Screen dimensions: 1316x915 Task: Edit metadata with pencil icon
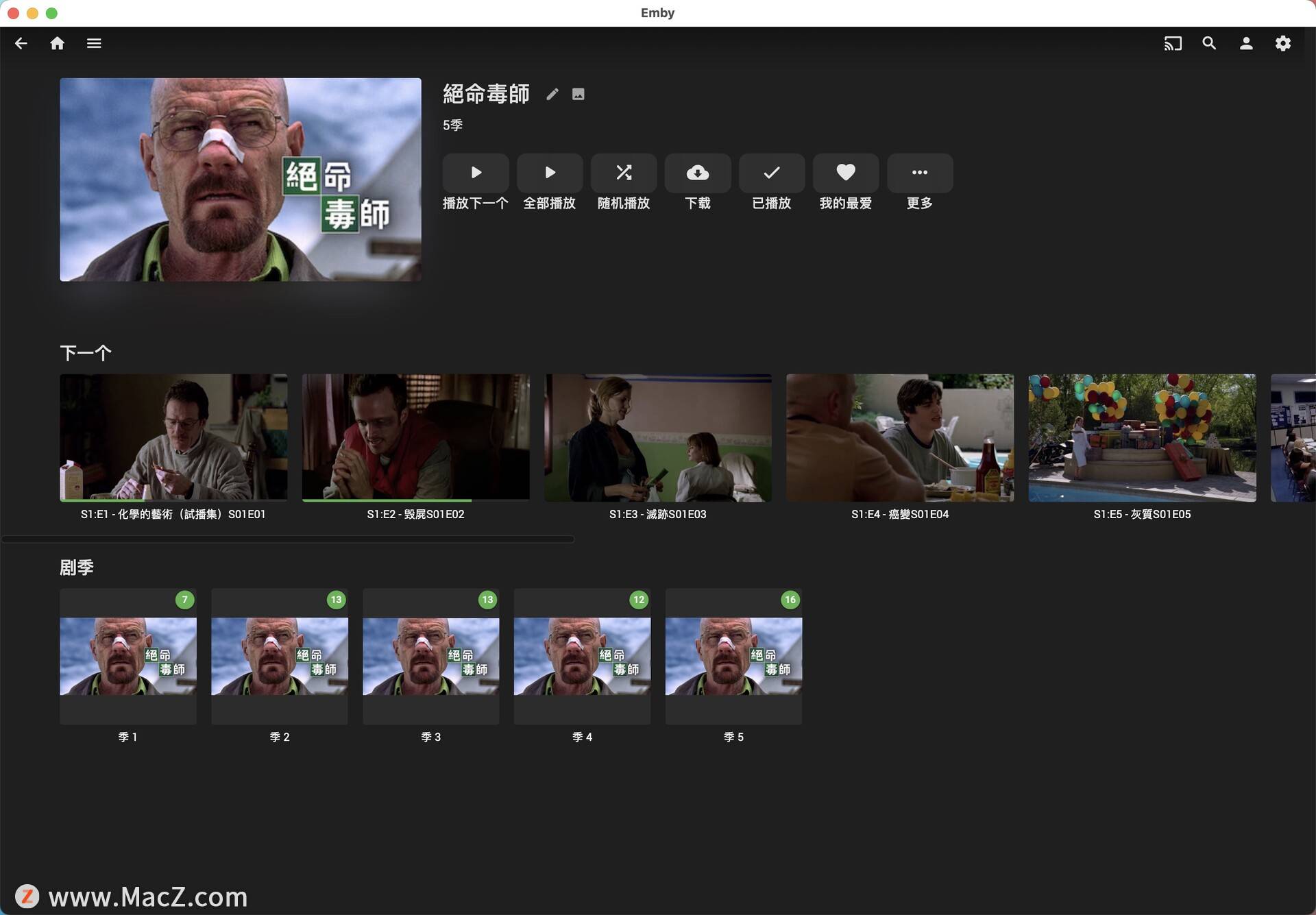pyautogui.click(x=552, y=94)
